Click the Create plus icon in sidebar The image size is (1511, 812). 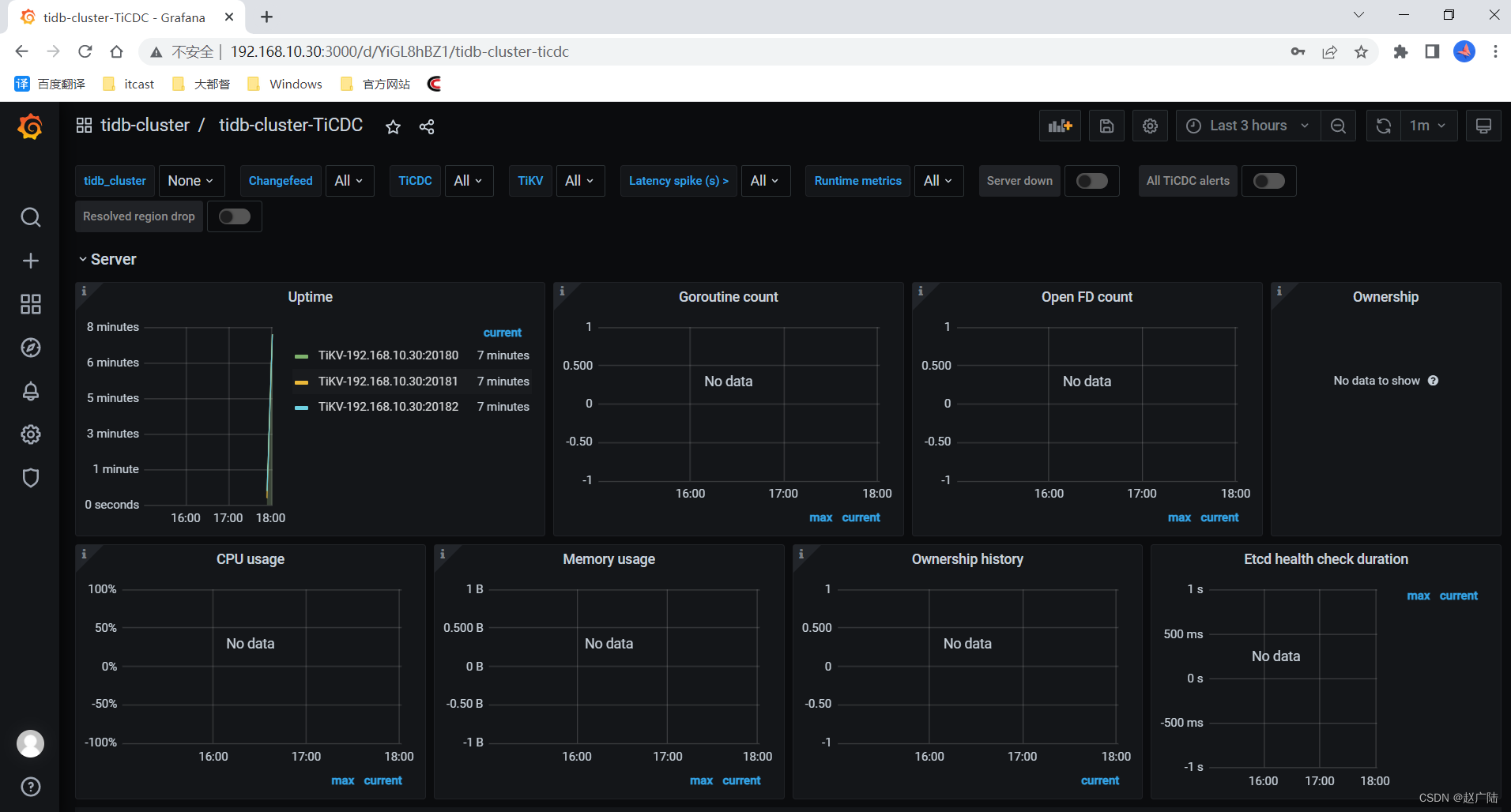point(30,261)
